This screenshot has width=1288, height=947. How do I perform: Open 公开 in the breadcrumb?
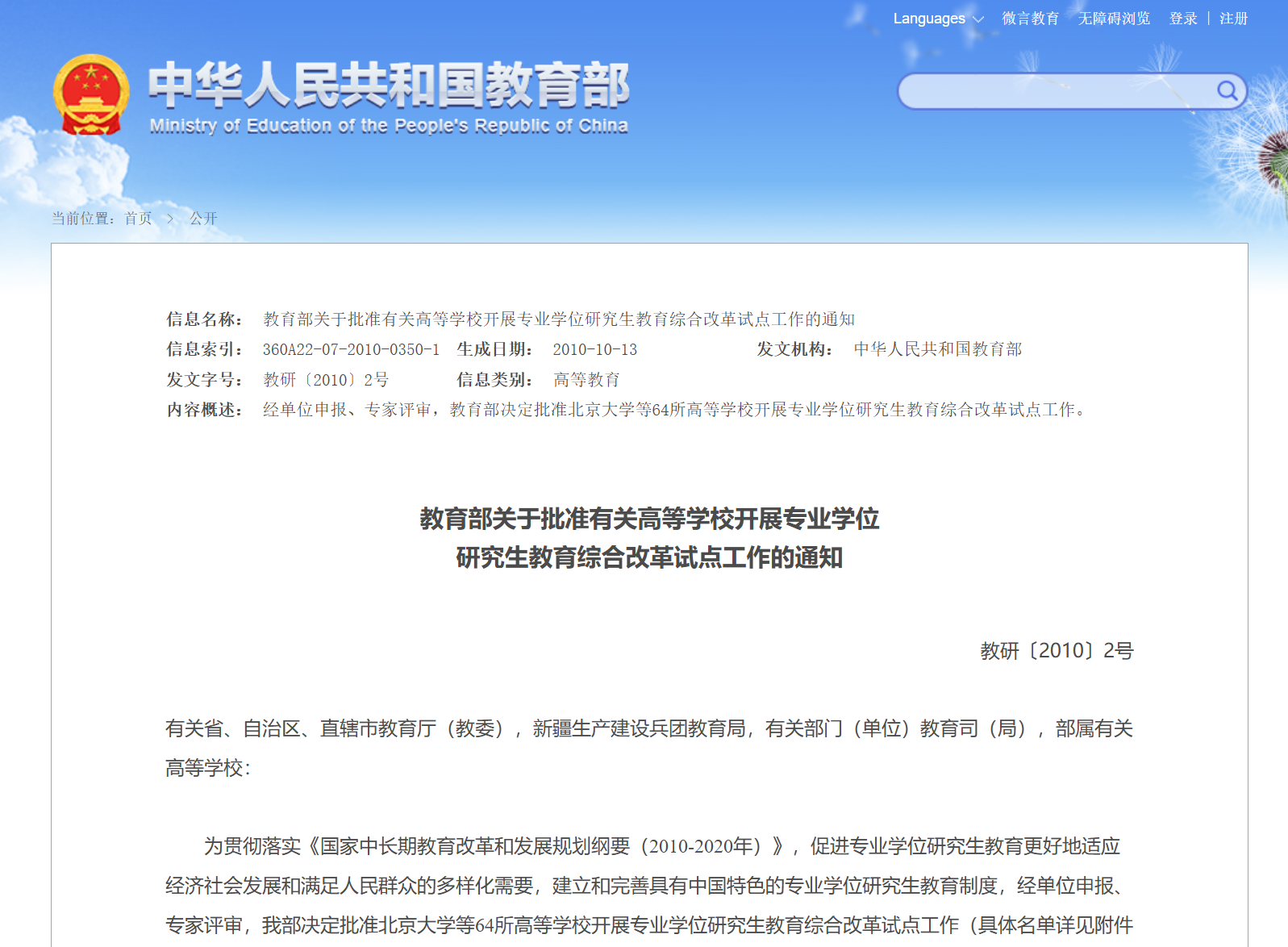(x=203, y=219)
